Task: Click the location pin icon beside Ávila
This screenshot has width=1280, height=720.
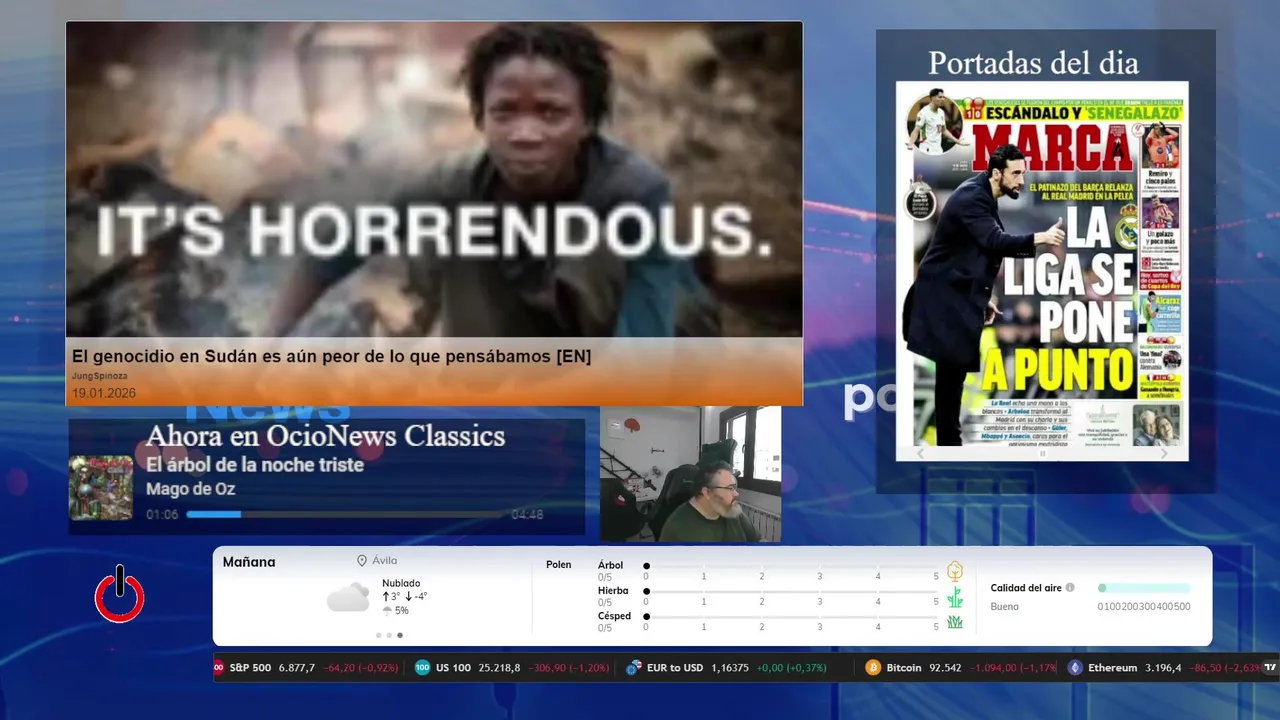Action: 362,561
